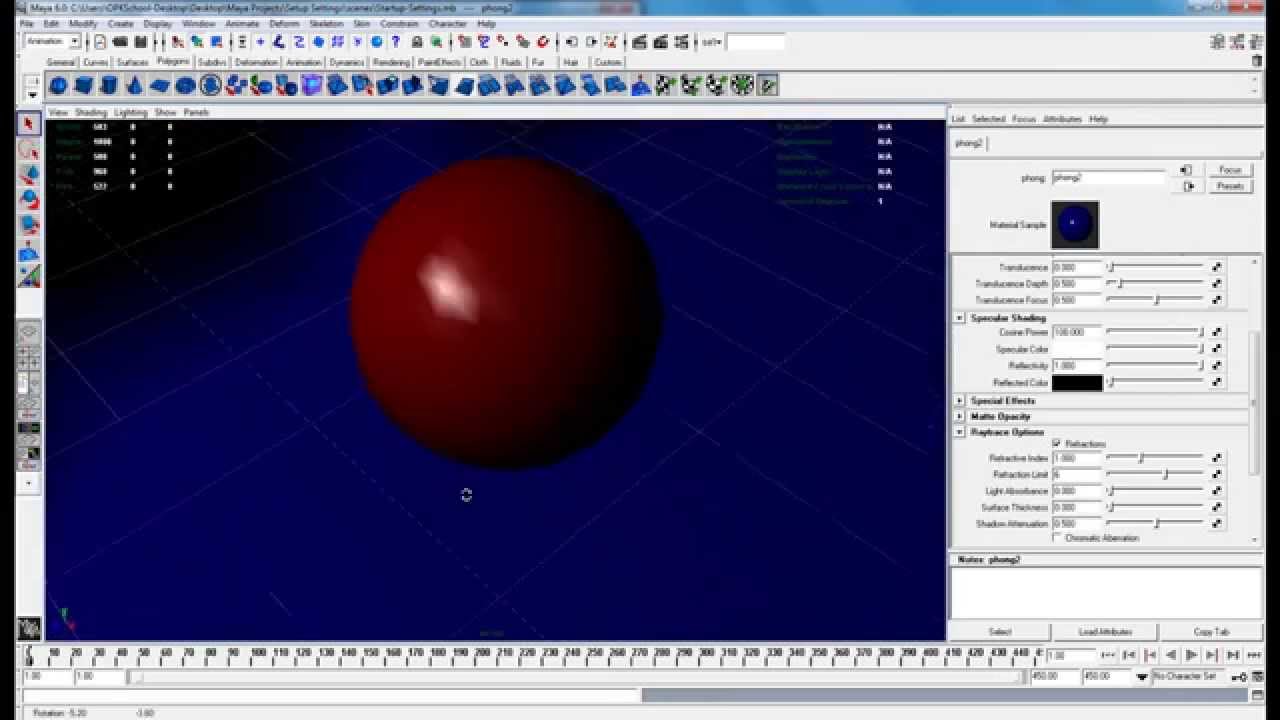
Task: Click the Reflected Color black swatch
Action: [x=1077, y=383]
